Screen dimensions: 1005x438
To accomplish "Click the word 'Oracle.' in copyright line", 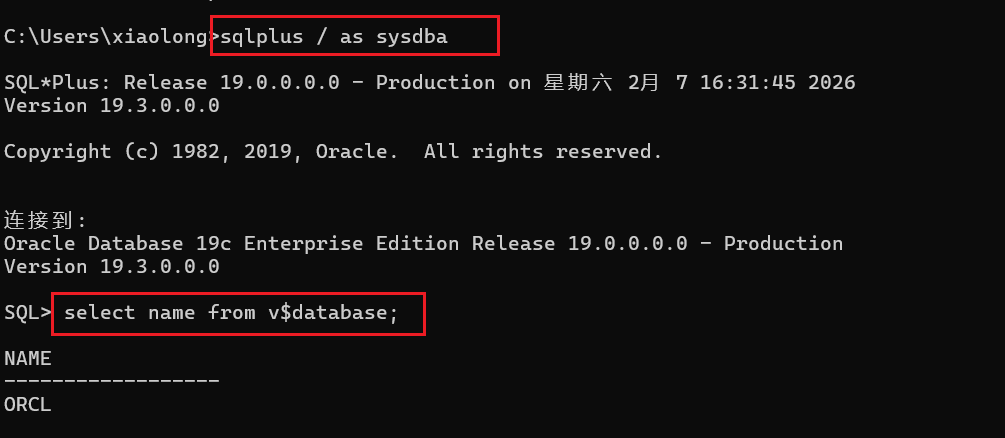I will coord(352,151).
